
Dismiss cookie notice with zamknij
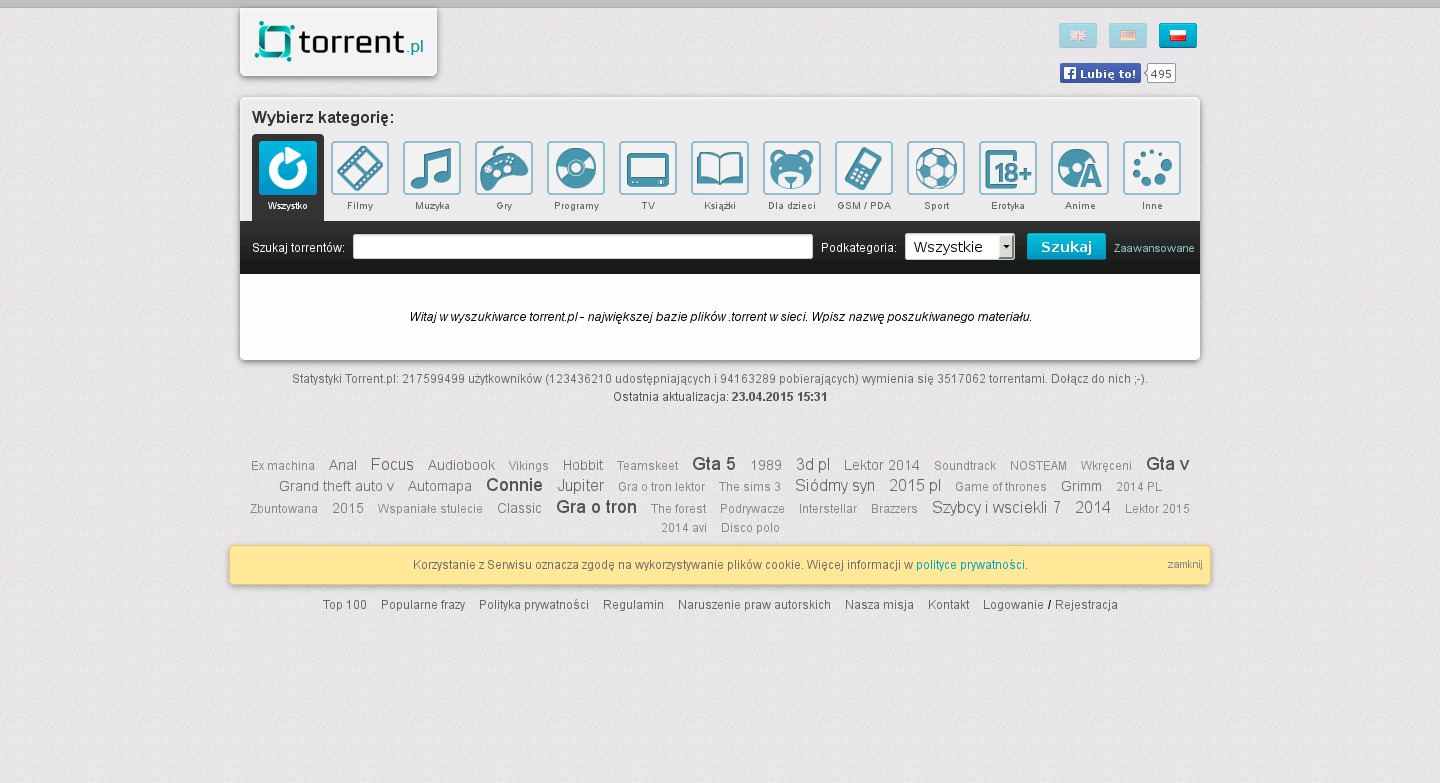tap(1184, 564)
